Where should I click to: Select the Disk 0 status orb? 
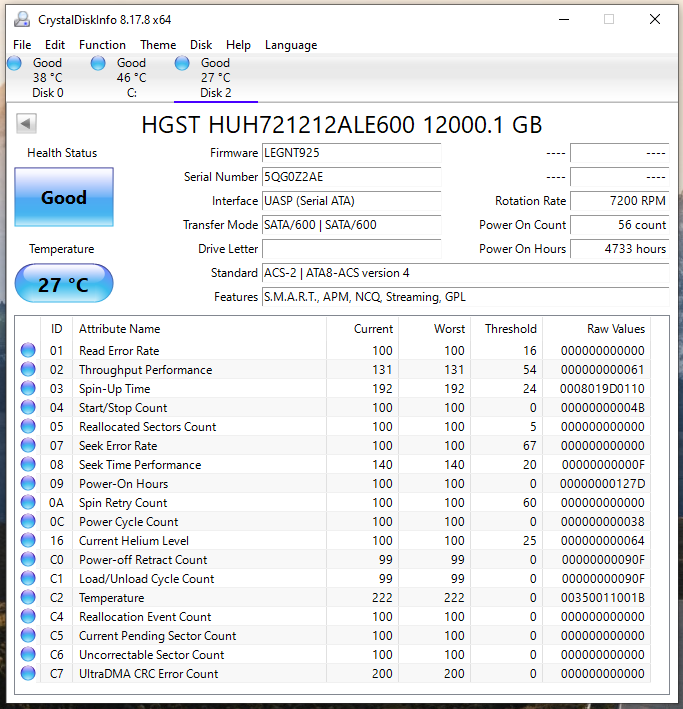15,64
